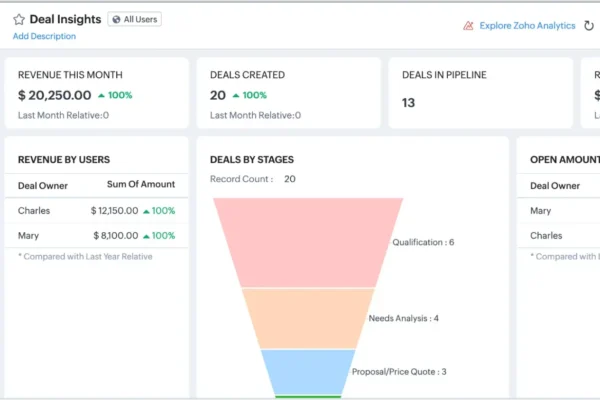Click the Add Description link
Screen dimensions: 600x400
pyautogui.click(x=44, y=36)
